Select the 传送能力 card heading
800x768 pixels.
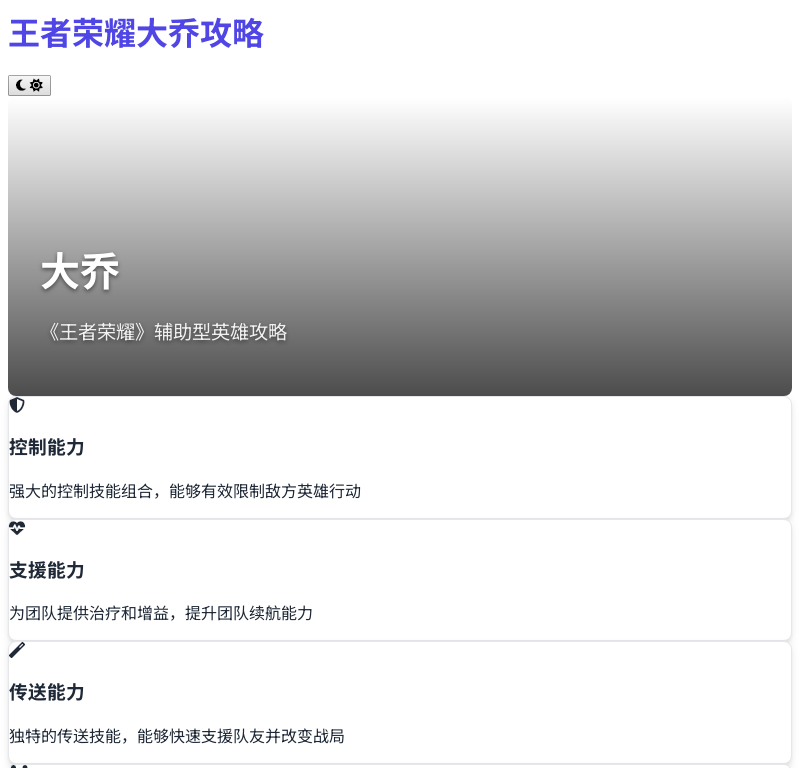pos(46,692)
